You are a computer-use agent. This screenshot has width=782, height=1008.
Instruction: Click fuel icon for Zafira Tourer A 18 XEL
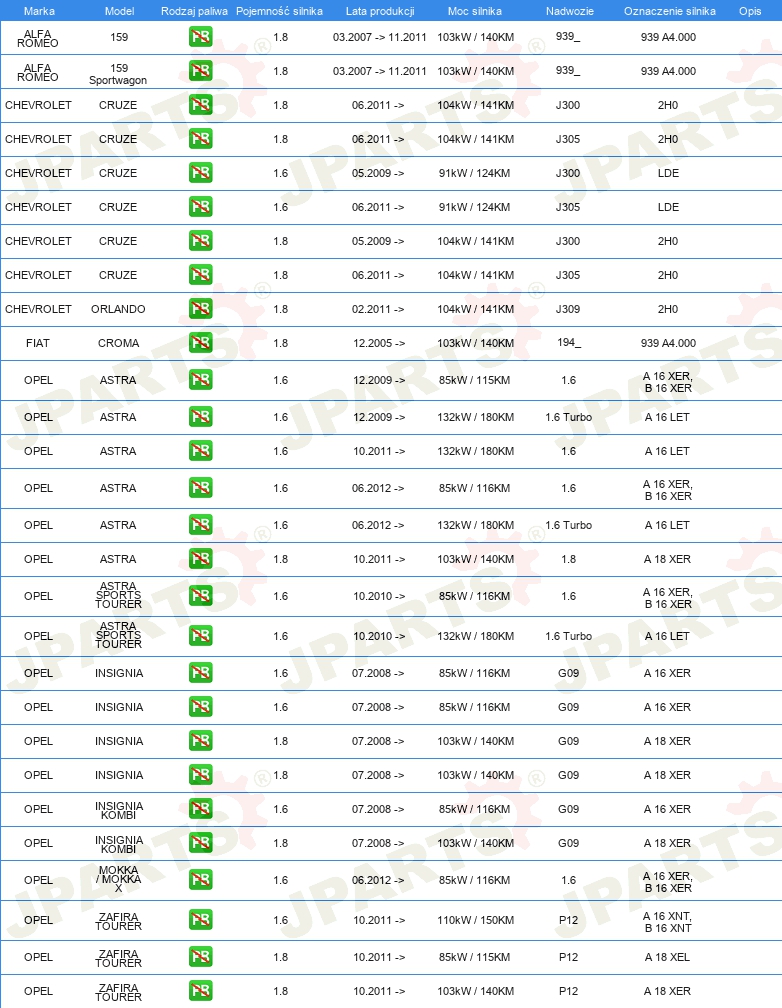tap(201, 957)
